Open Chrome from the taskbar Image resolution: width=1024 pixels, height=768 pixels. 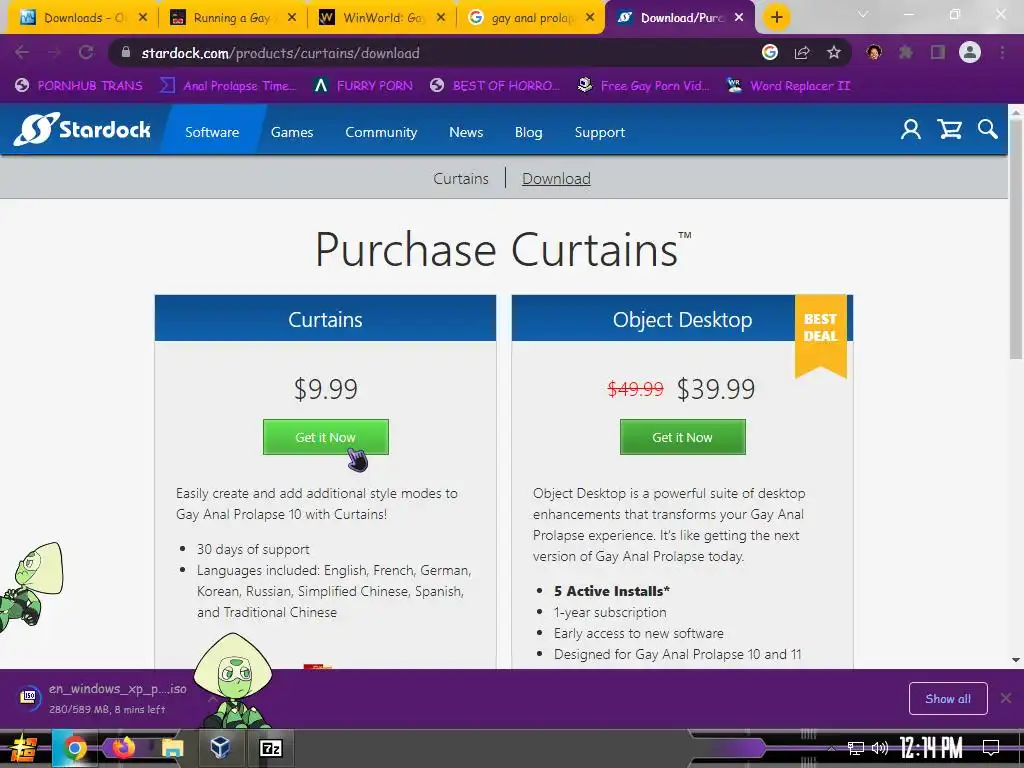click(74, 748)
